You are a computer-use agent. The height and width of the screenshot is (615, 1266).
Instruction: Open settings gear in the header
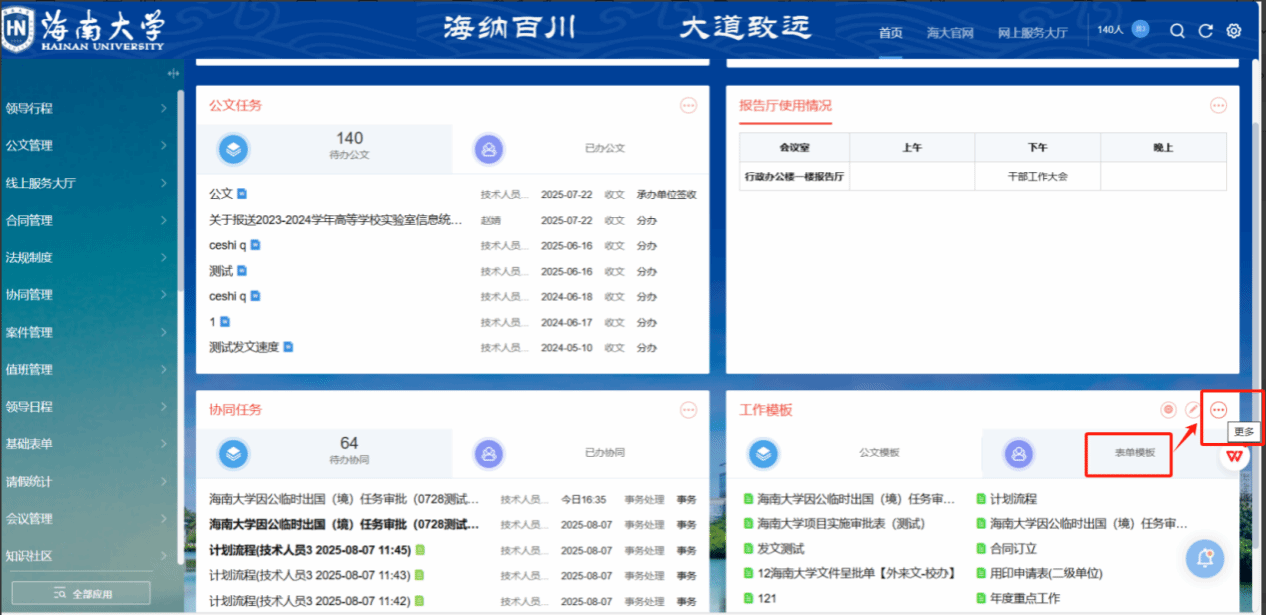(1234, 31)
